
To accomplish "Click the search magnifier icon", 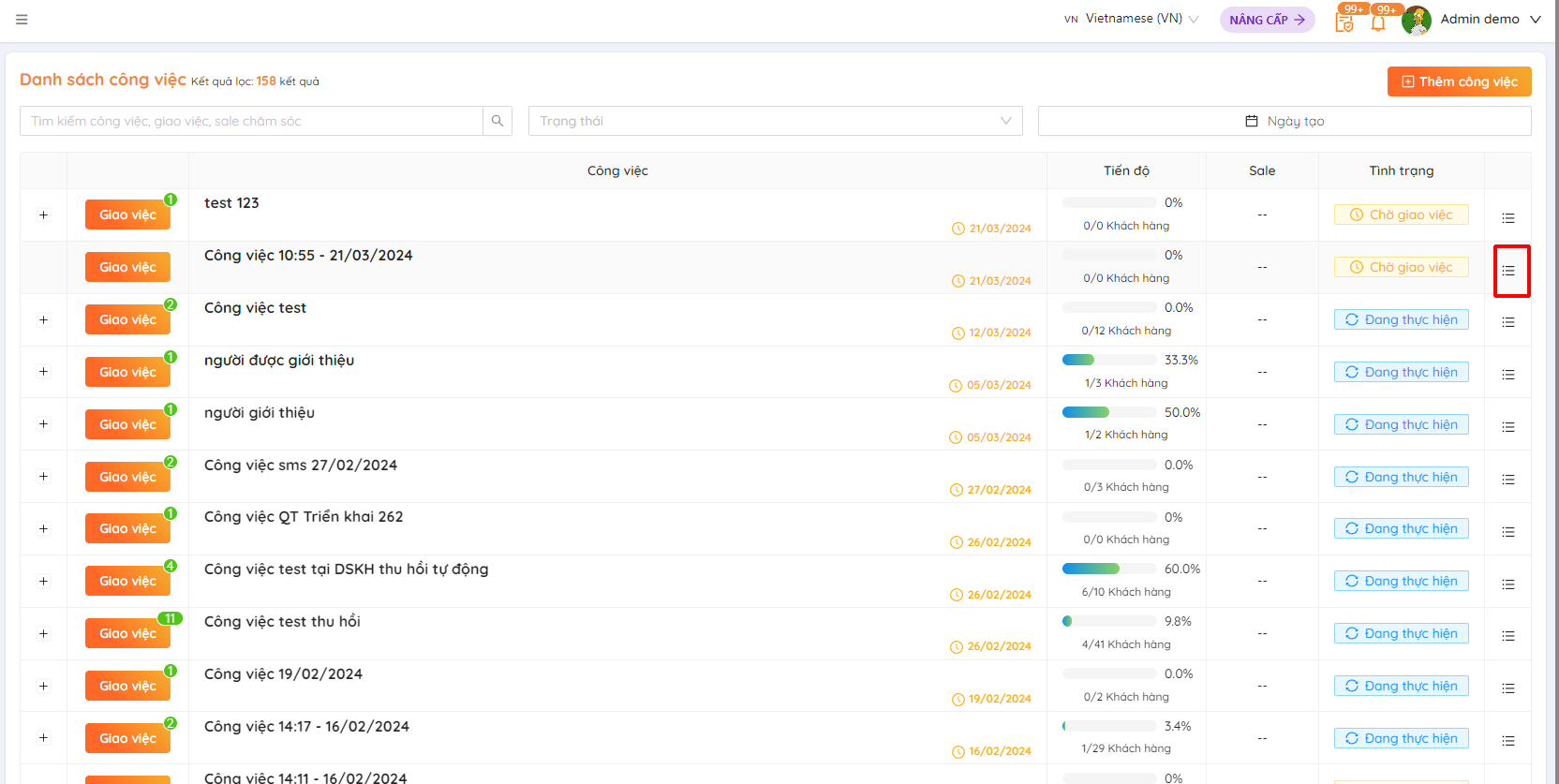I will pos(497,121).
